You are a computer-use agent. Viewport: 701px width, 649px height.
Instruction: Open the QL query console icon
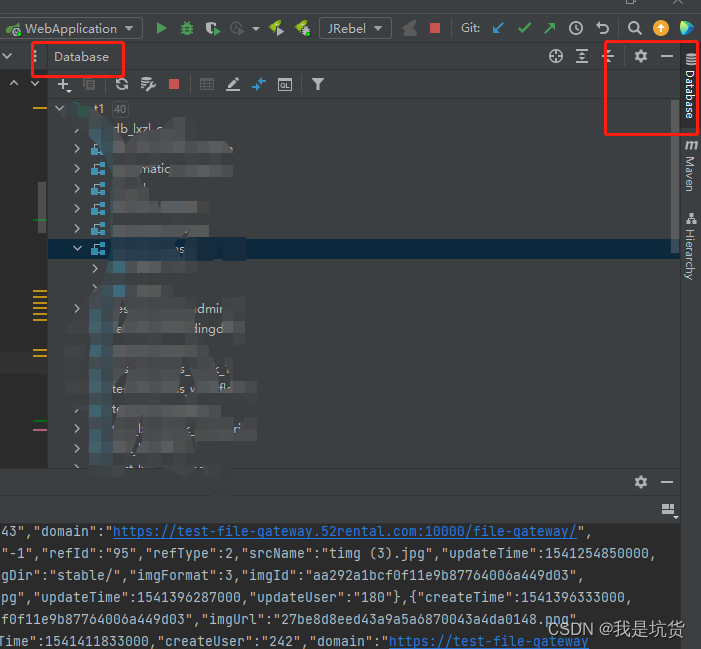pyautogui.click(x=285, y=84)
